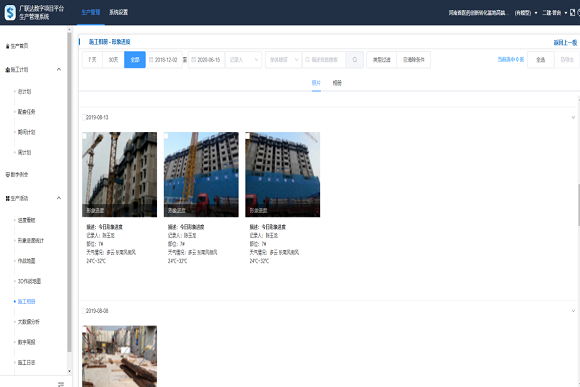The image size is (580, 387).
Task: Collapse the 施工计划 sidebar section chevron
Action: click(58, 70)
